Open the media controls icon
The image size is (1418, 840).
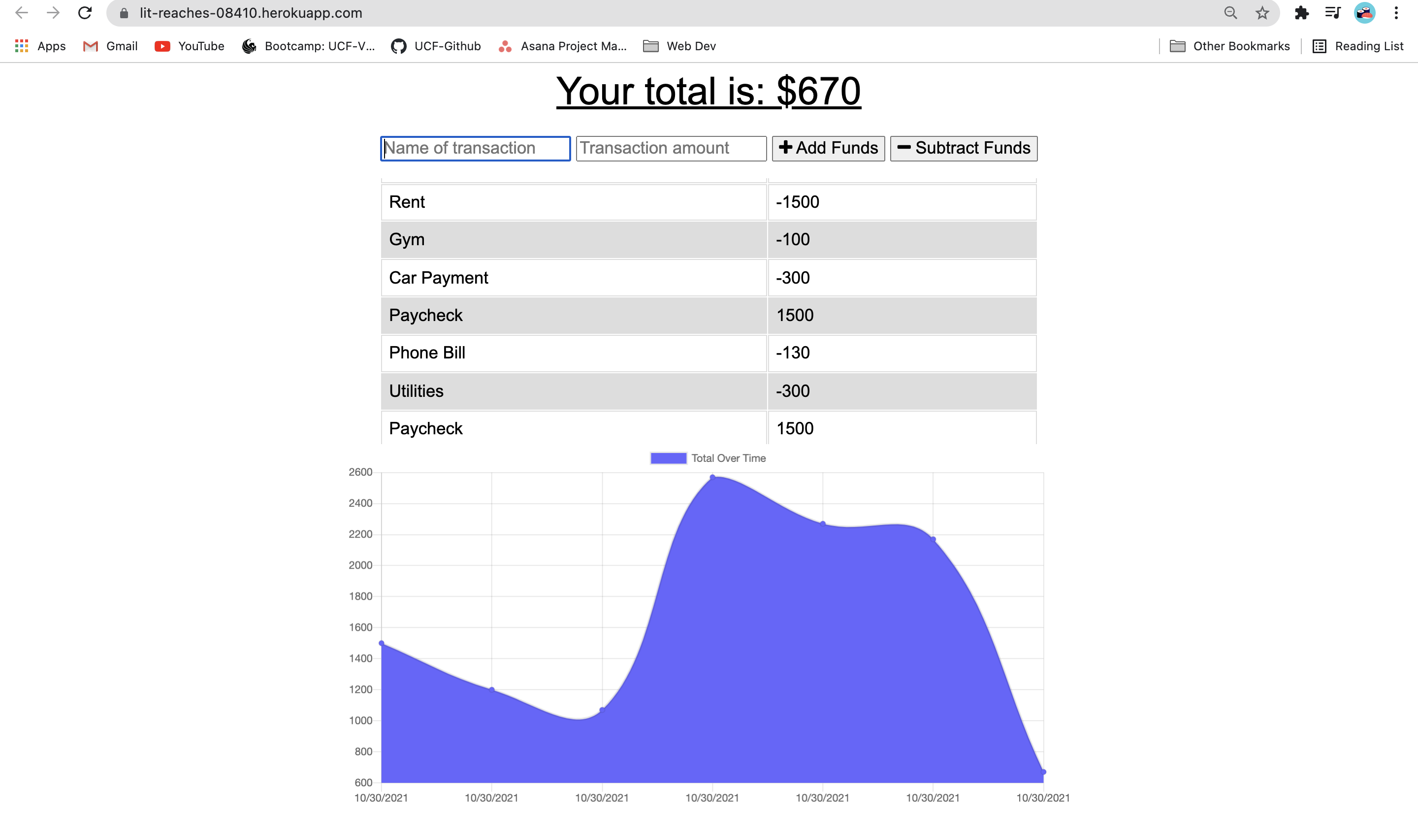coord(1332,12)
